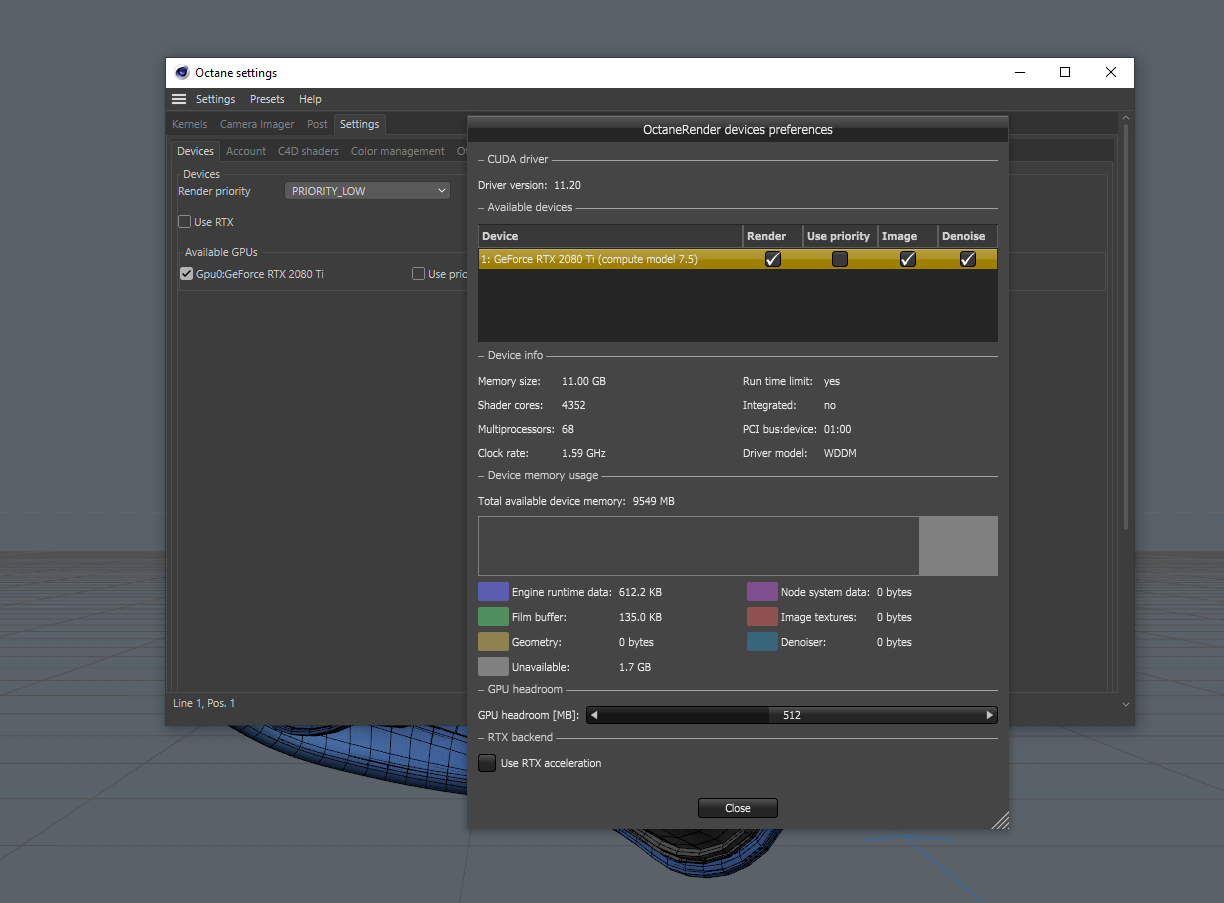
Task: Close the Octane settings window
Action: [x=1111, y=72]
